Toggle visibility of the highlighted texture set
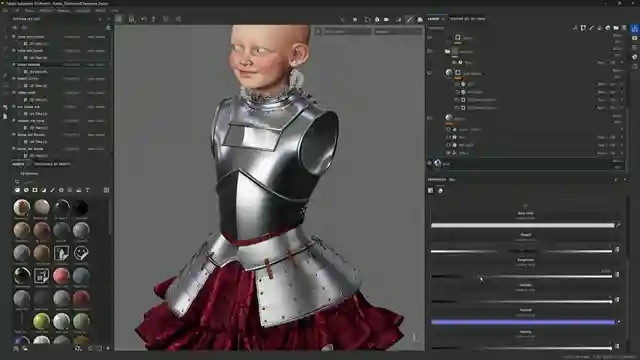 pyautogui.click(x=13, y=64)
